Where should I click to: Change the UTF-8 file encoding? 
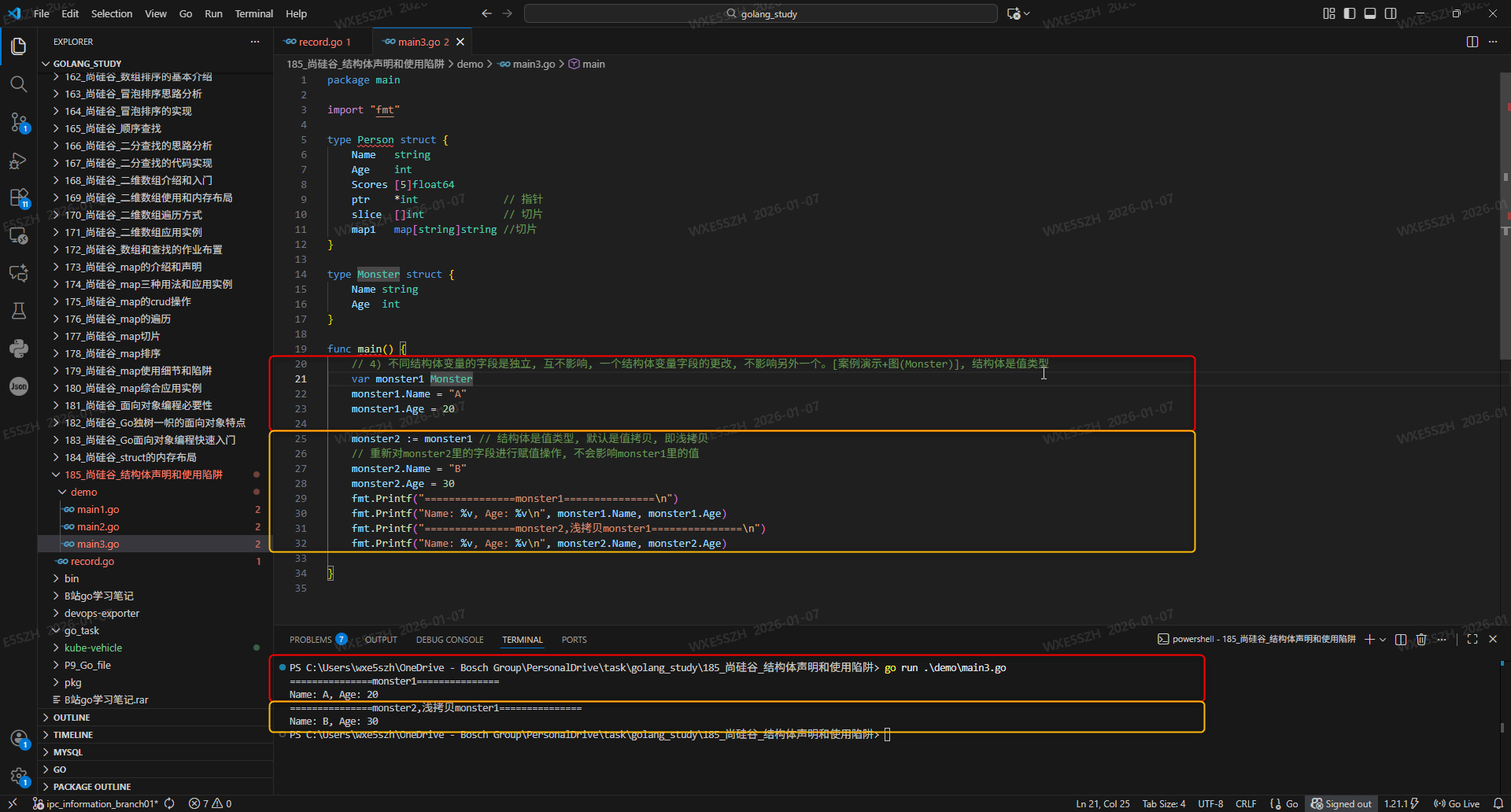click(x=1210, y=804)
